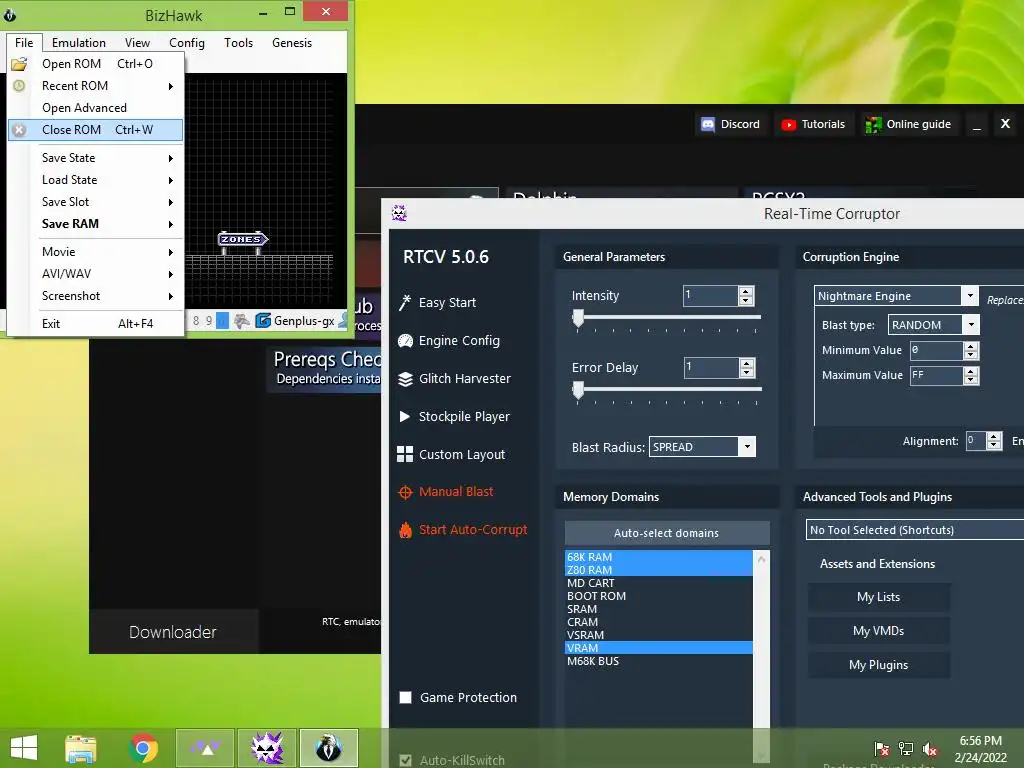1024x768 pixels.
Task: Expand the Movie submenu
Action: click(171, 252)
